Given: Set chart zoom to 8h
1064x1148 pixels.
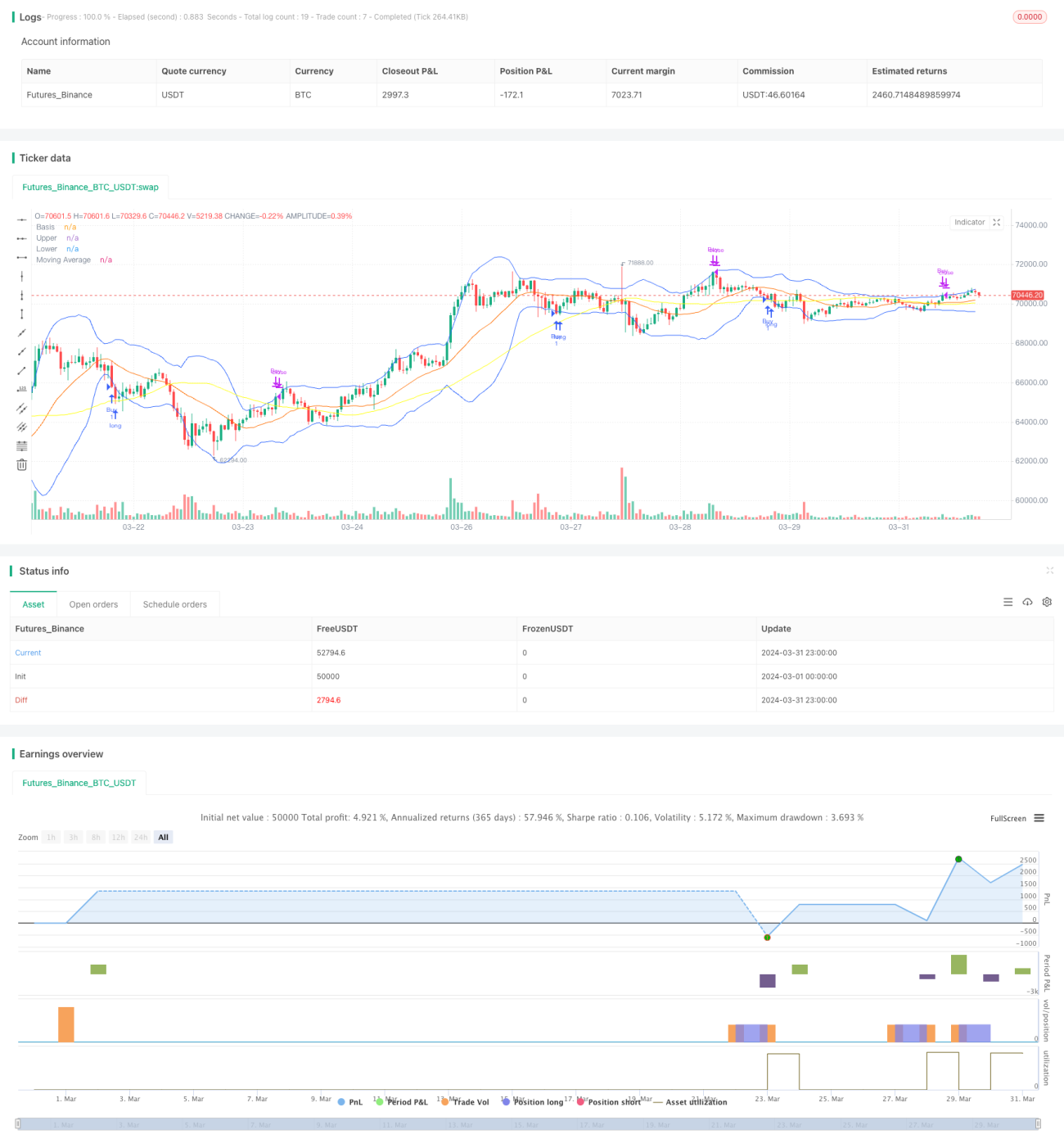Looking at the screenshot, I should [96, 837].
